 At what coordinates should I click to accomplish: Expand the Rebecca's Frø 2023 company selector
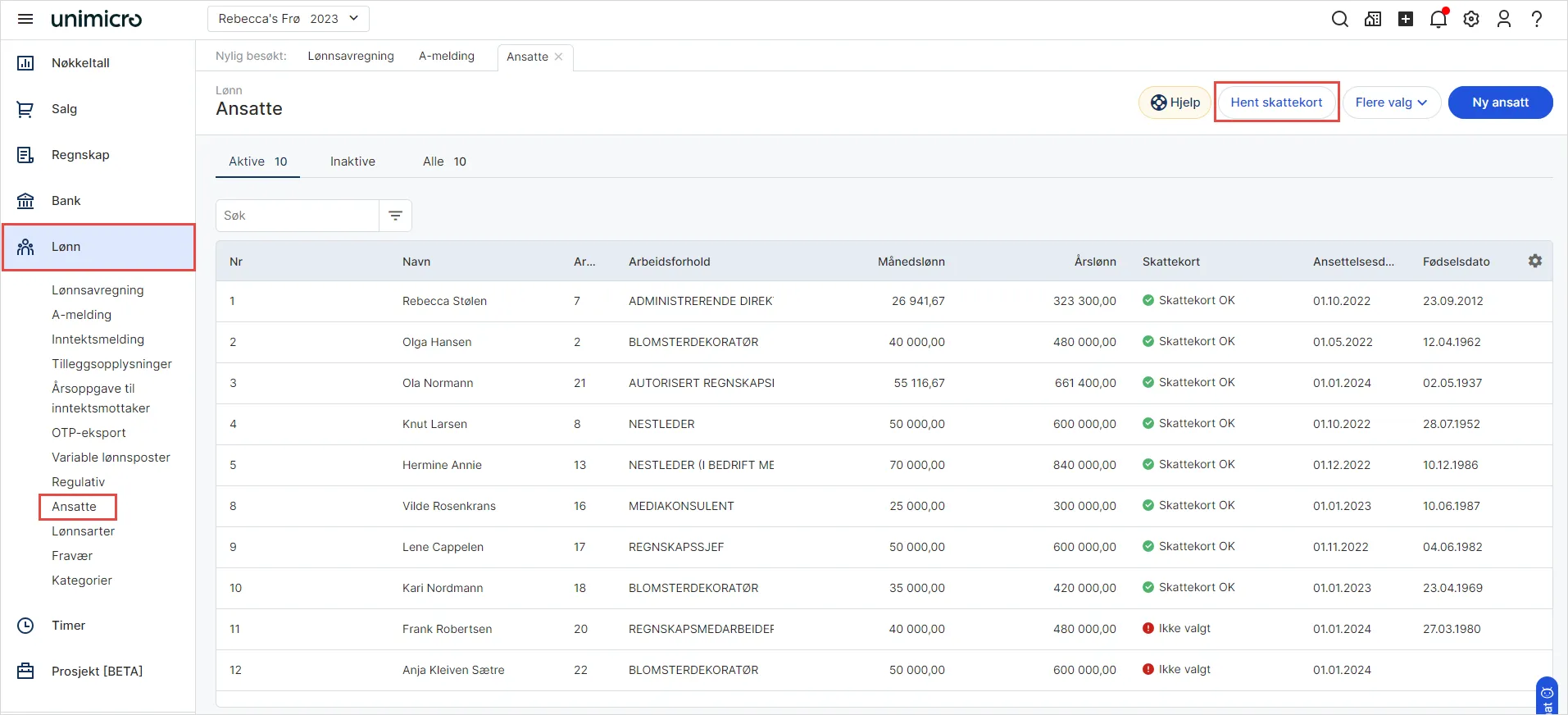[x=289, y=19]
